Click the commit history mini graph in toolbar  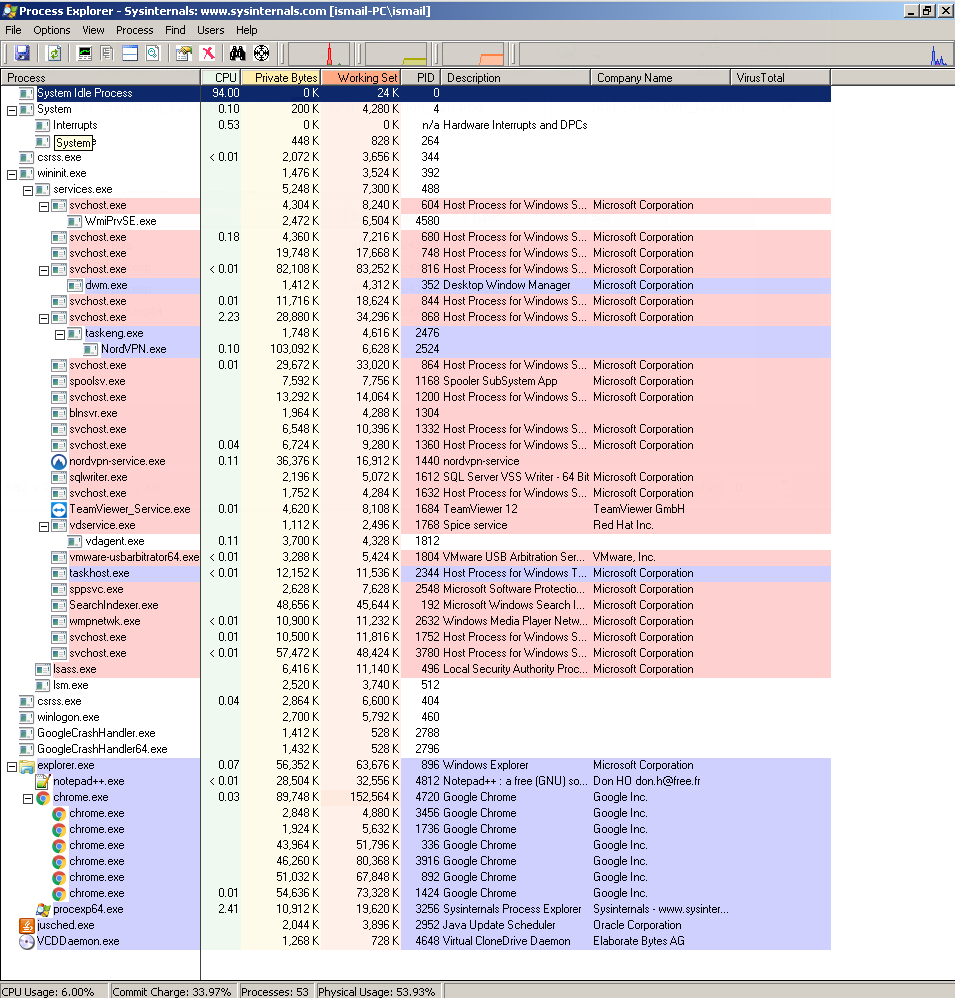[x=395, y=54]
